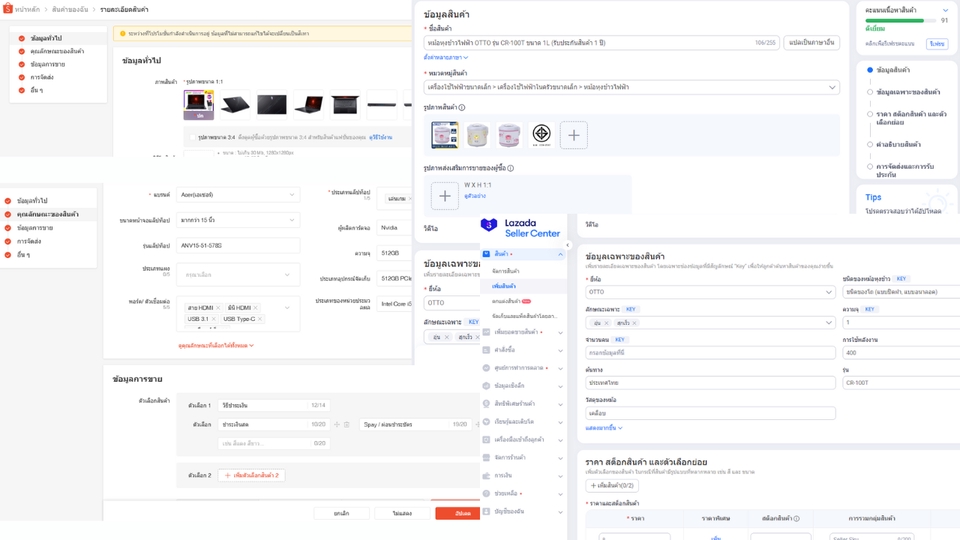Click the orange save button in Shopee
The image size is (960, 540).
coord(459,514)
